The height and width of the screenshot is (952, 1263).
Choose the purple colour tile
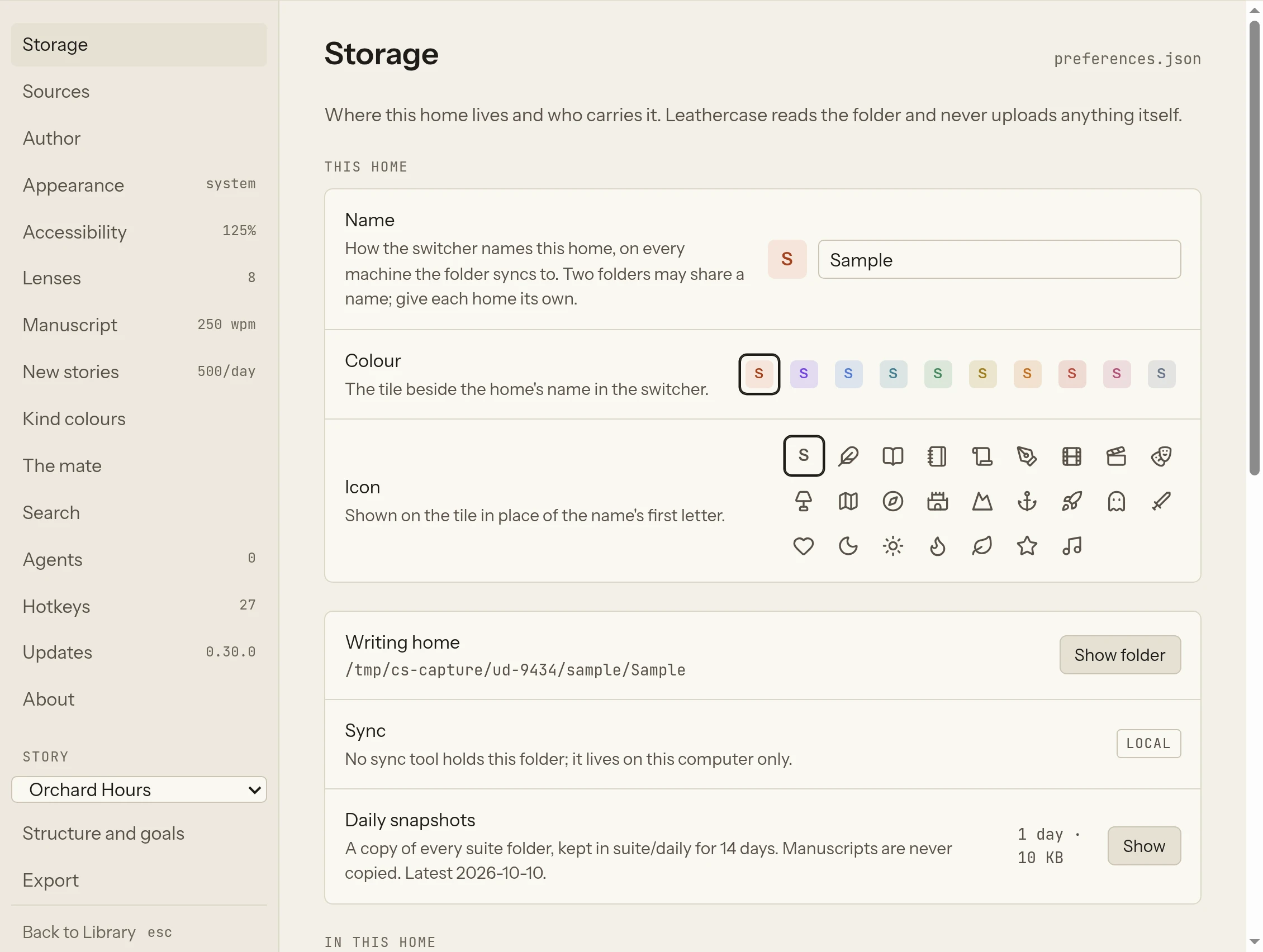[x=804, y=374]
